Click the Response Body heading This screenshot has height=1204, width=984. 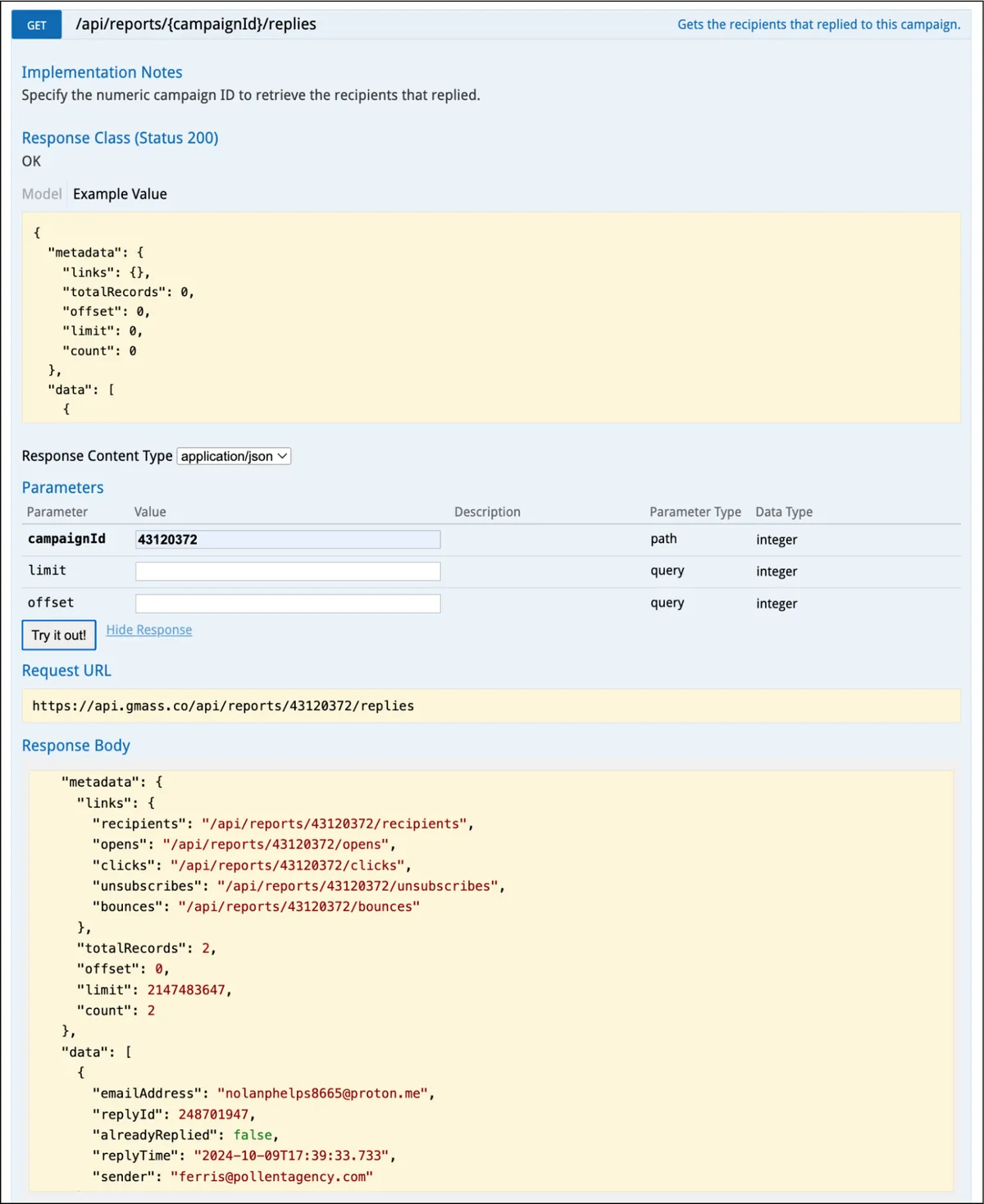pyautogui.click(x=75, y=746)
